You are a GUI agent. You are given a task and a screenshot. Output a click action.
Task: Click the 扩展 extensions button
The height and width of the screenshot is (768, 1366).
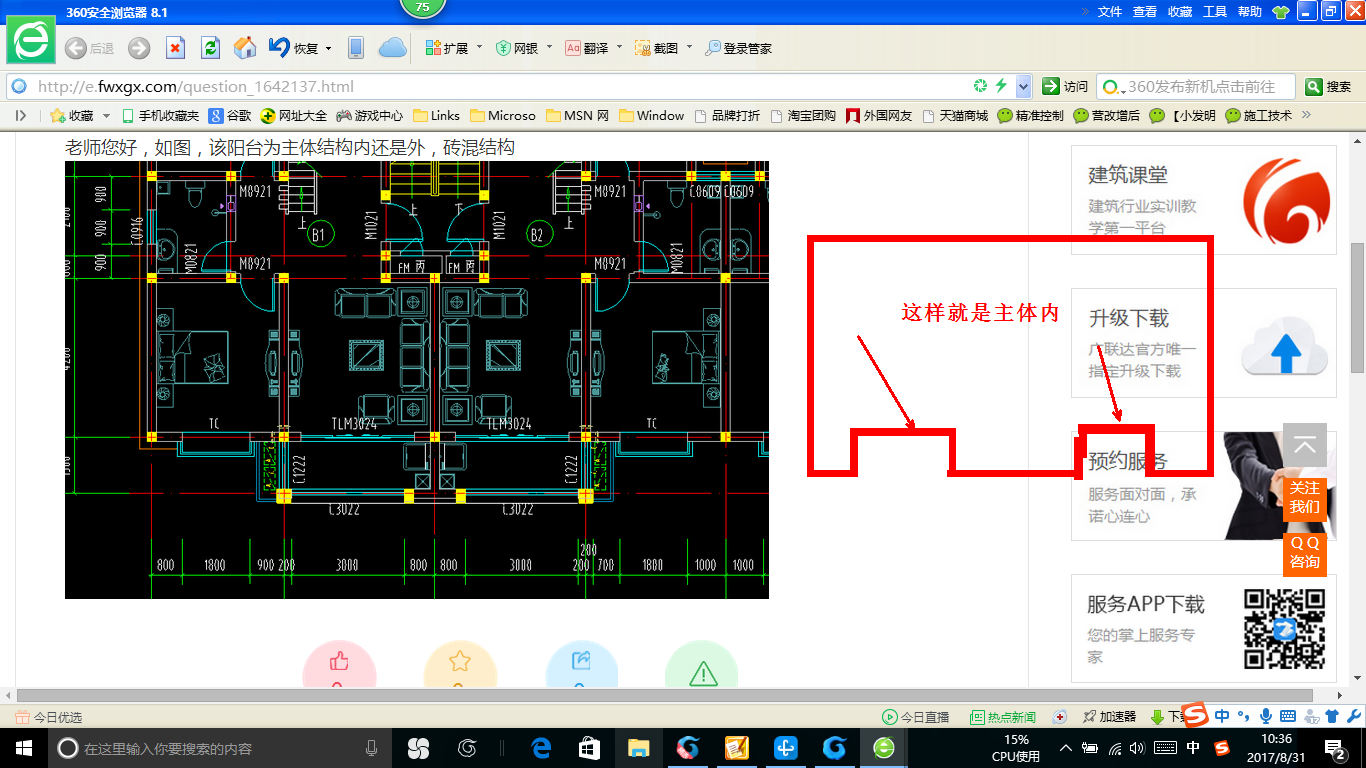click(447, 48)
